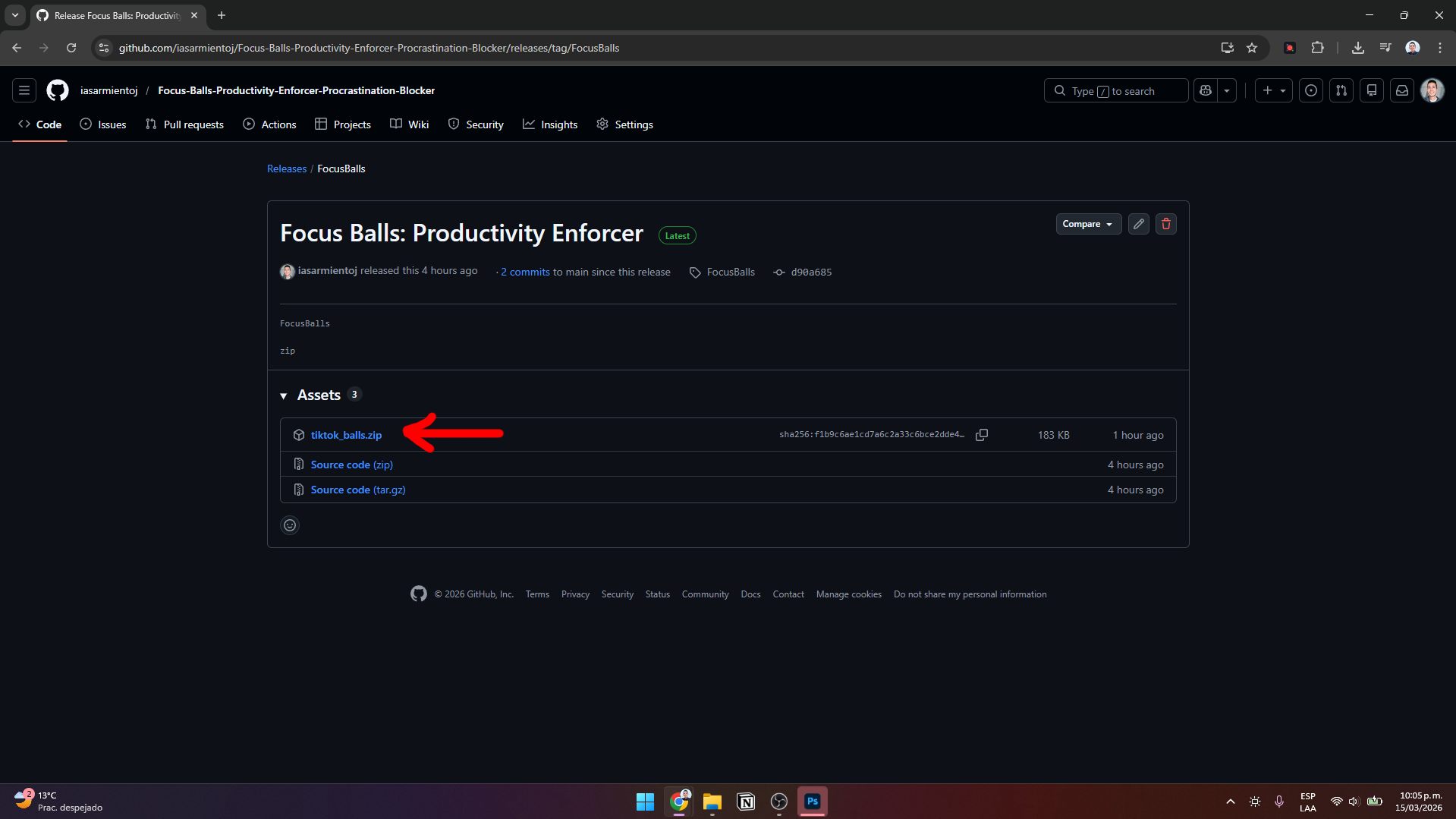Screen dimensions: 1456x819
Task: Click the author iasarmientoj name in release
Action: point(327,270)
